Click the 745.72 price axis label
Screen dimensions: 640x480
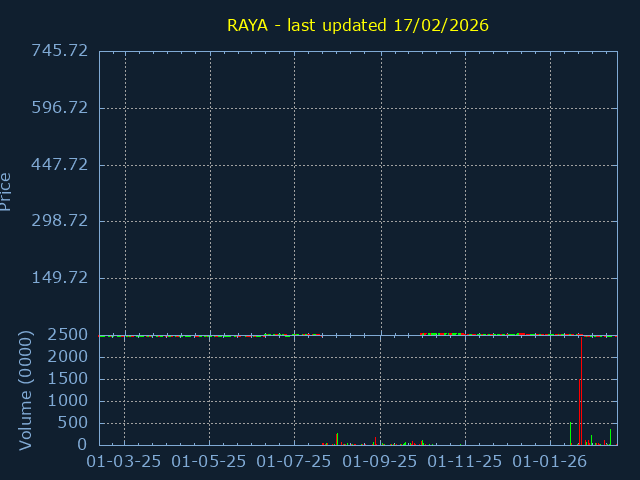coord(60,51)
